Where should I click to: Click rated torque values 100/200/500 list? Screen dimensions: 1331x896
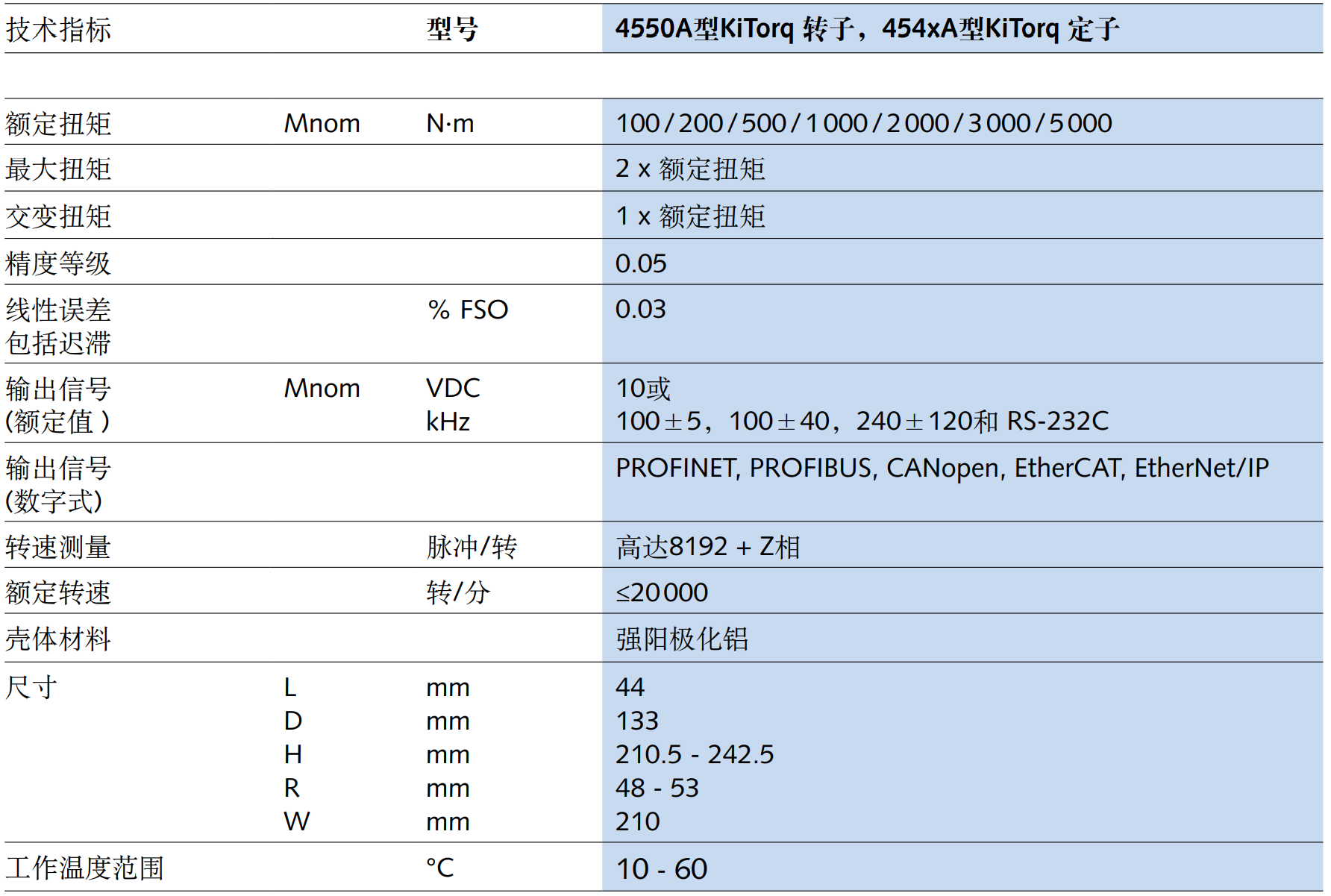point(863,123)
